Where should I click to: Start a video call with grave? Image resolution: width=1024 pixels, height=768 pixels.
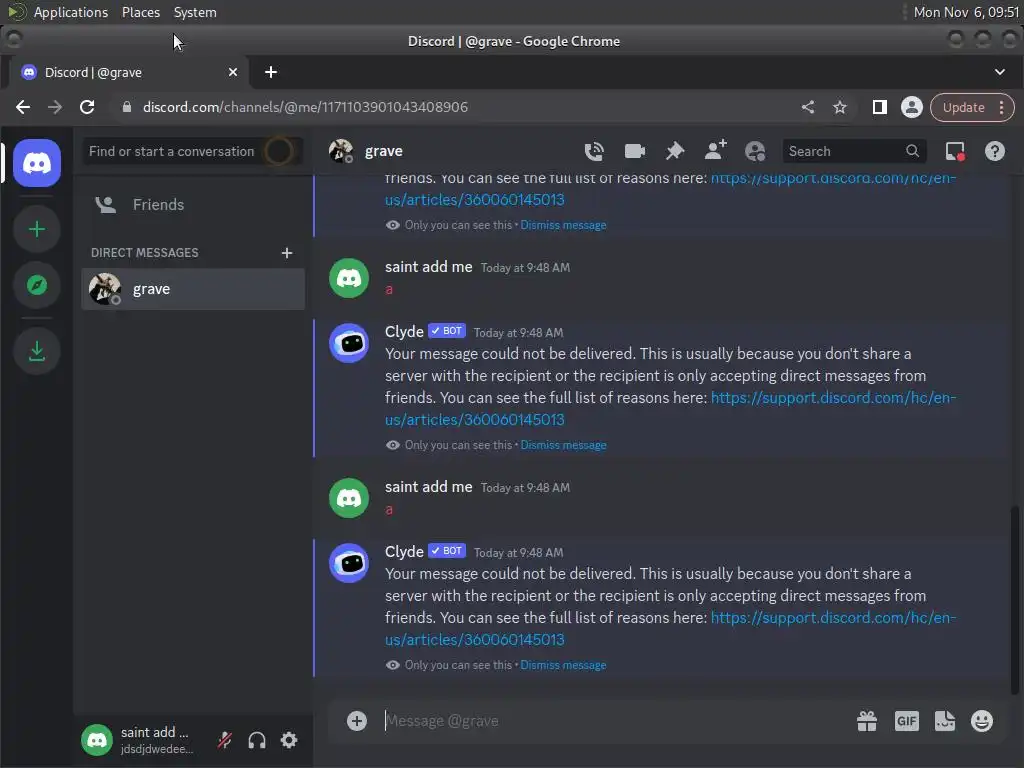pos(634,152)
